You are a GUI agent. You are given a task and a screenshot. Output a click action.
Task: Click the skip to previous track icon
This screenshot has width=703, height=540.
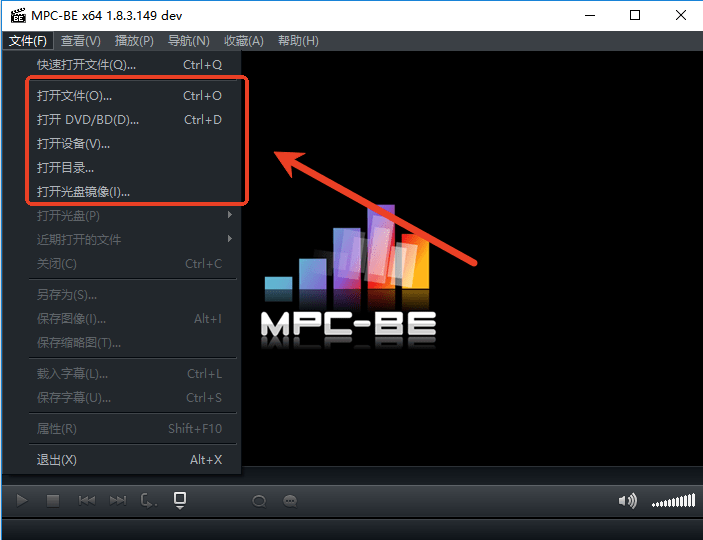click(x=87, y=500)
